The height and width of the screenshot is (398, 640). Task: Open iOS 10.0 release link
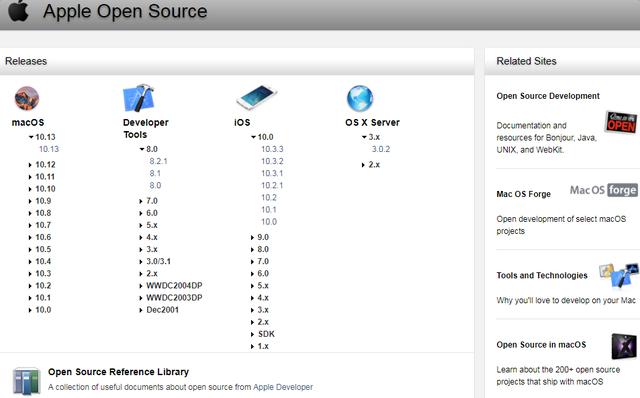(x=269, y=222)
